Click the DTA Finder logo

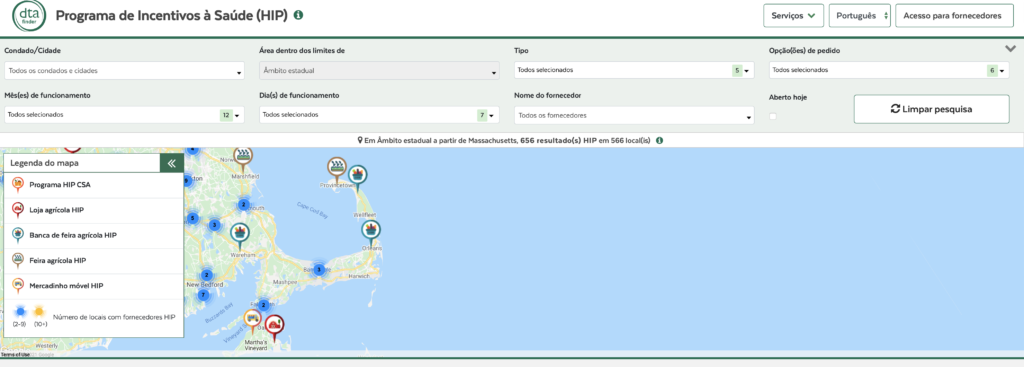[x=29, y=16]
